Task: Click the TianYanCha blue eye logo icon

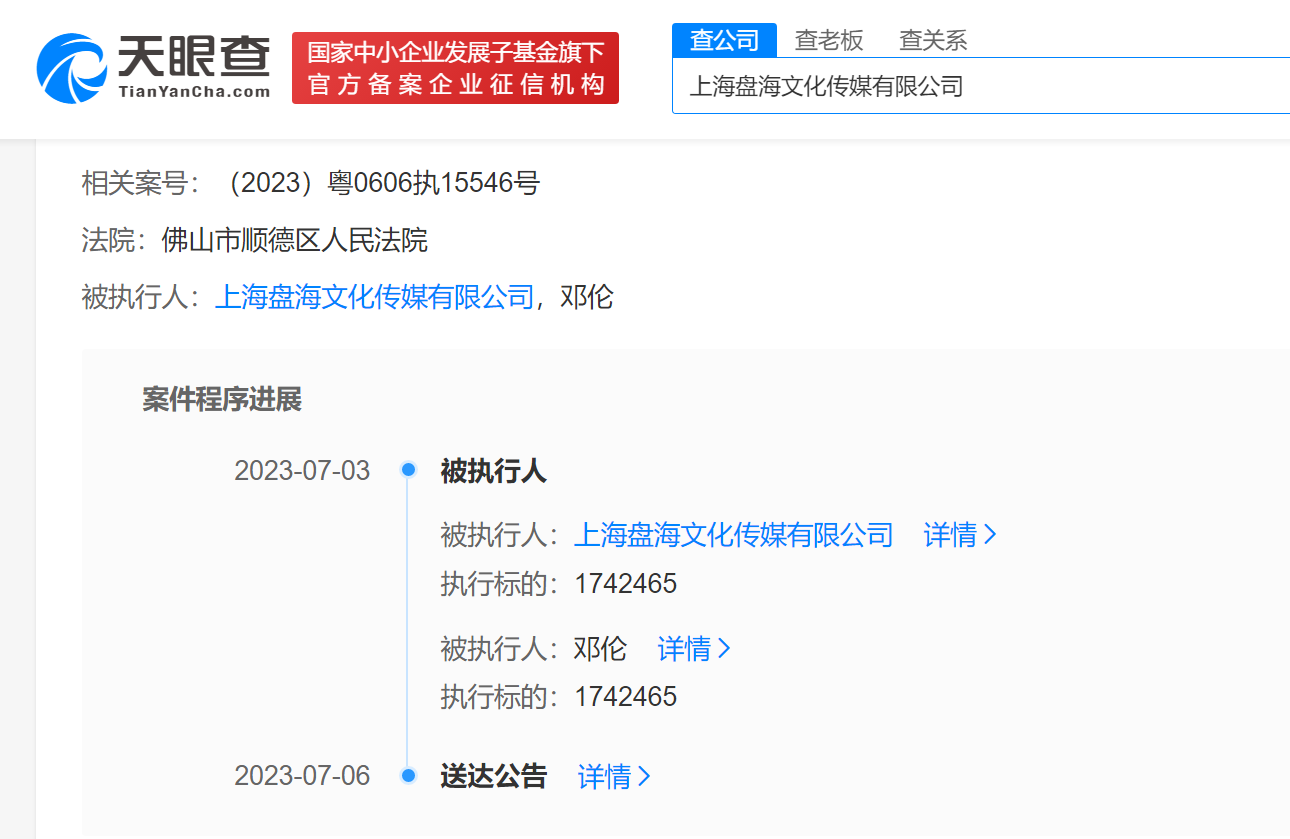Action: click(71, 69)
